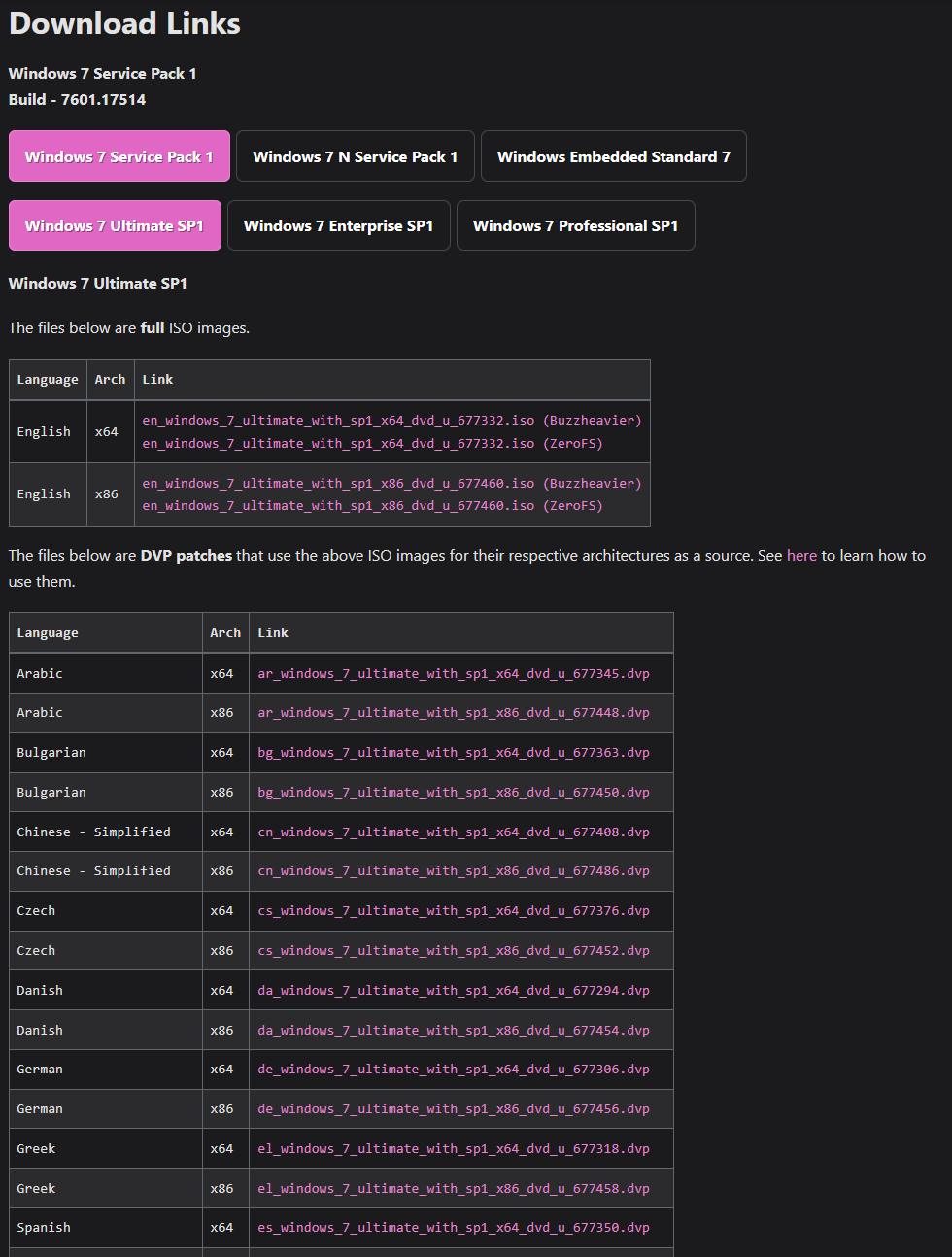The image size is (952, 1257).
Task: Download Chinese Simplified x86 DVP patch 677486
Action: [x=454, y=871]
